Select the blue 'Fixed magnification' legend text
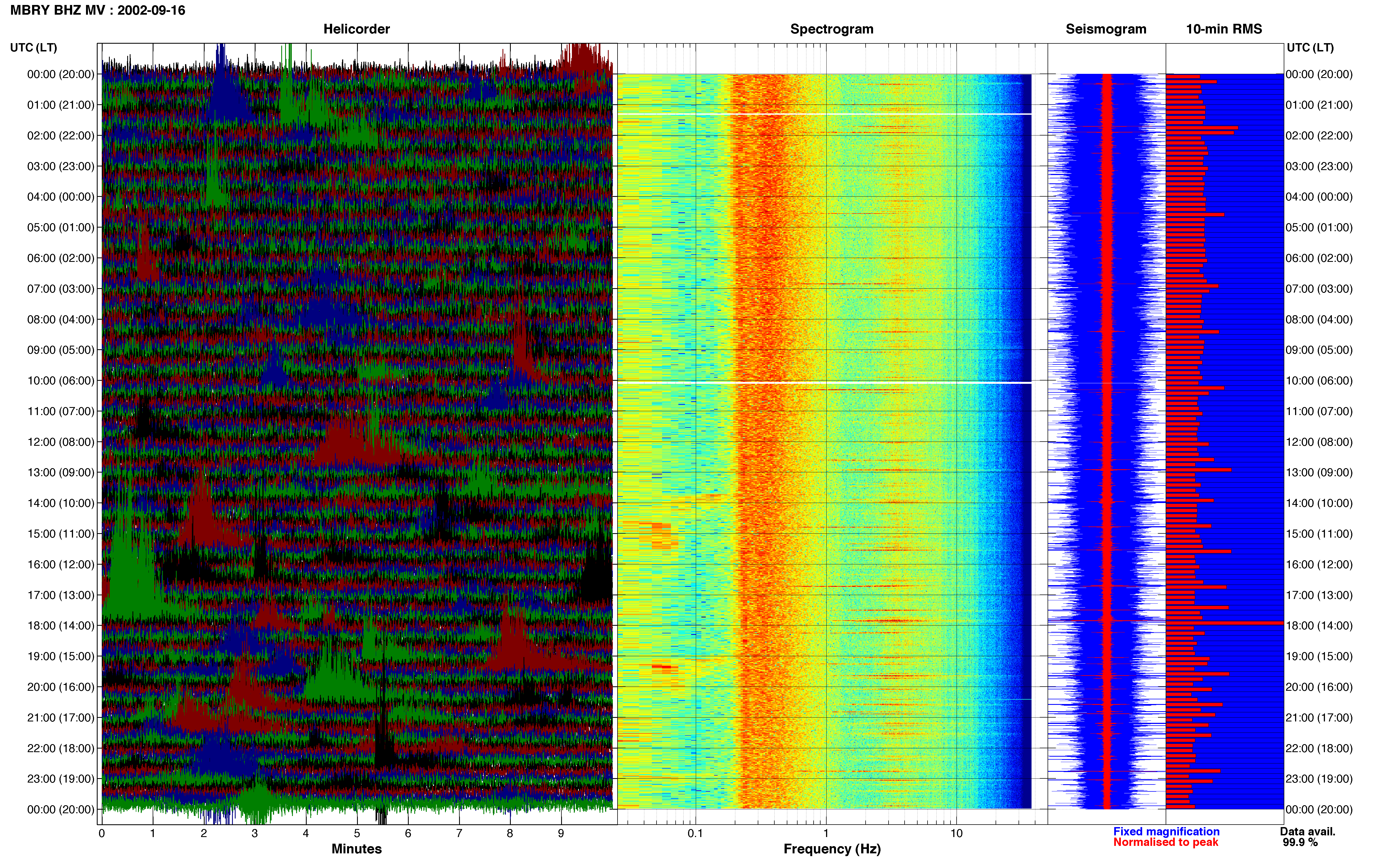Viewport: 1388px width, 868px height. click(x=1166, y=831)
